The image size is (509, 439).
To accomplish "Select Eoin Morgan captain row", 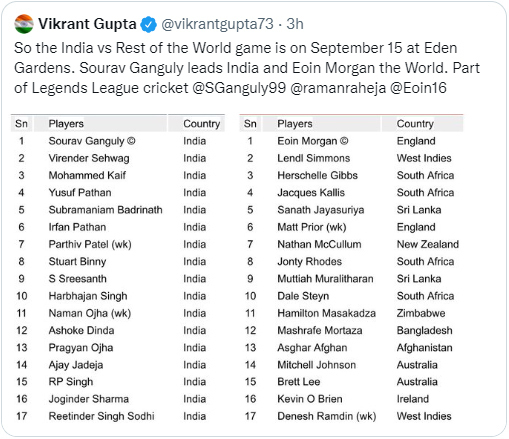I will [351, 141].
